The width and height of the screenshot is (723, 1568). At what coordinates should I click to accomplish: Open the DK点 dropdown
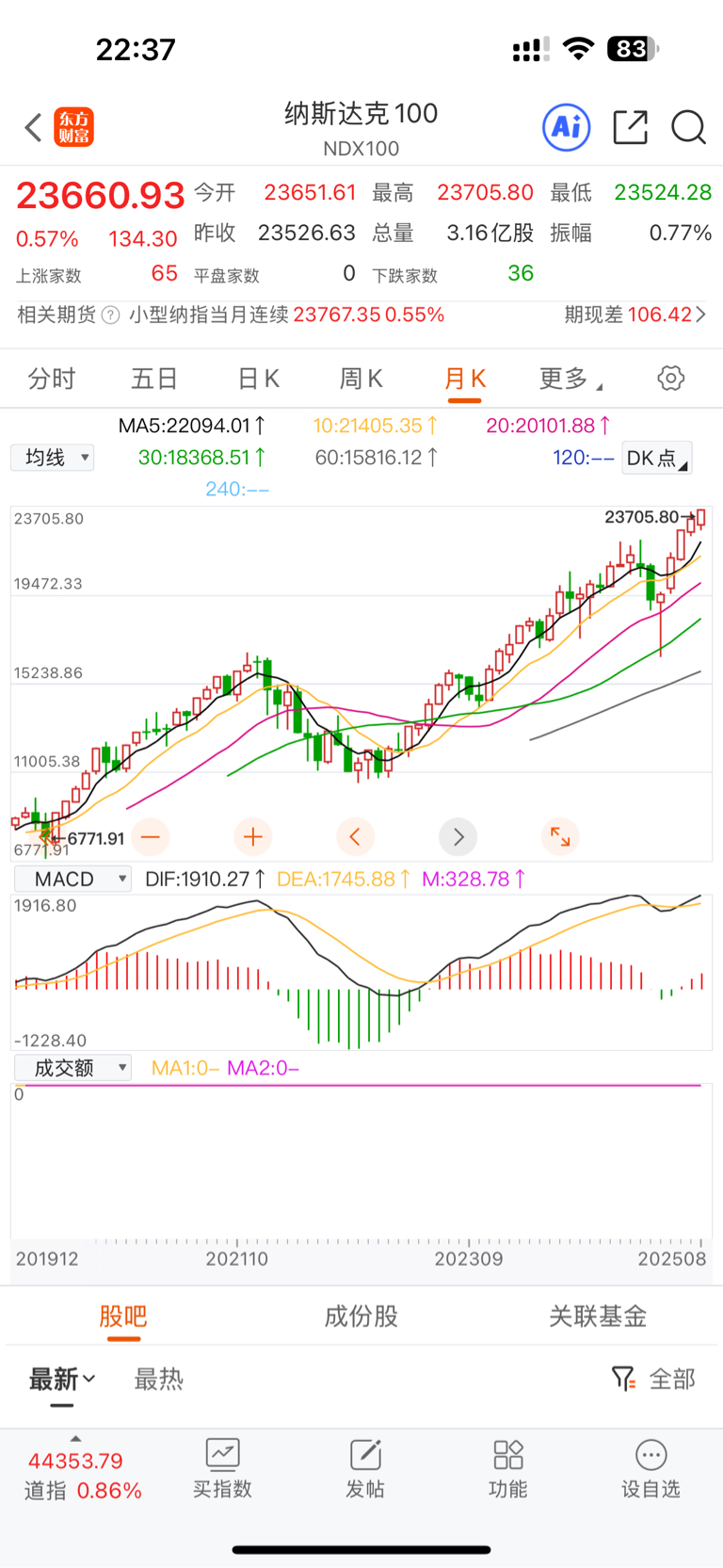pyautogui.click(x=657, y=458)
